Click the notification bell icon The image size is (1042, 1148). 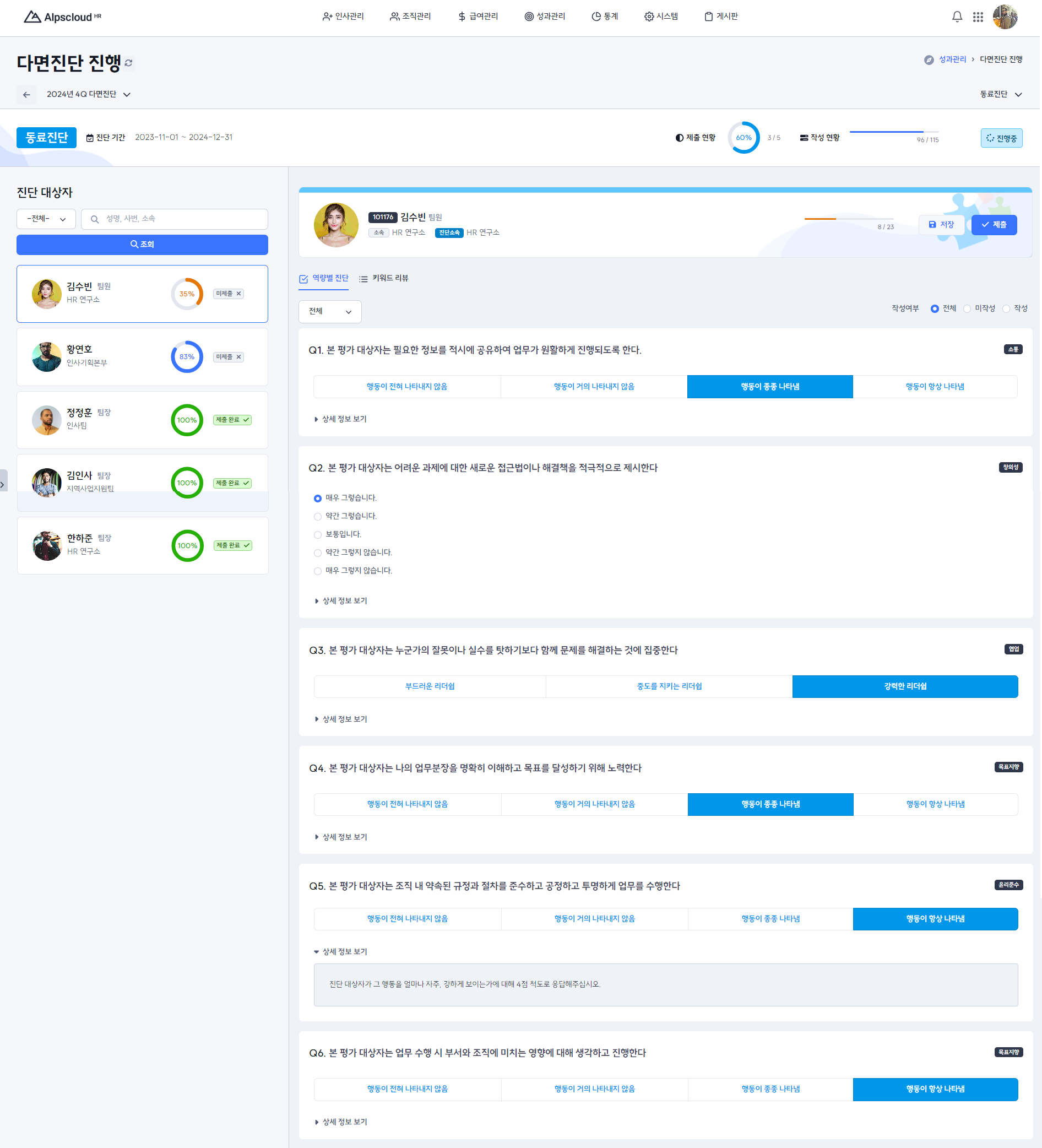(958, 17)
